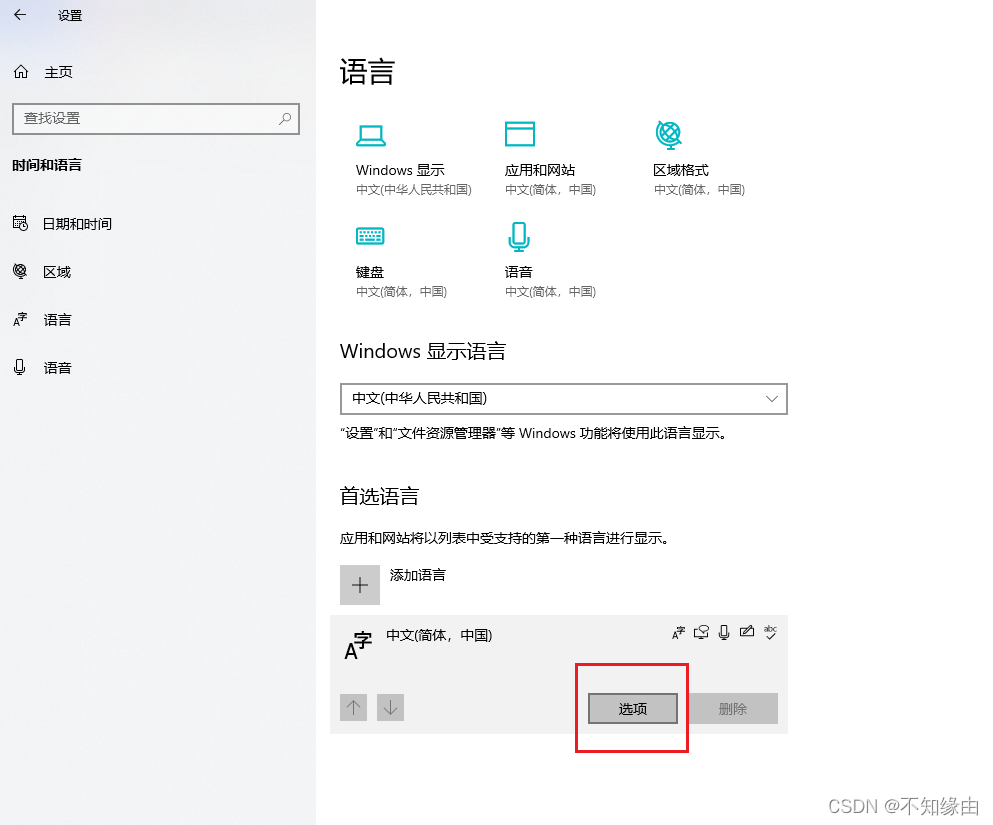Click the 键盘 label
This screenshot has height=825, width=993.
point(370,272)
